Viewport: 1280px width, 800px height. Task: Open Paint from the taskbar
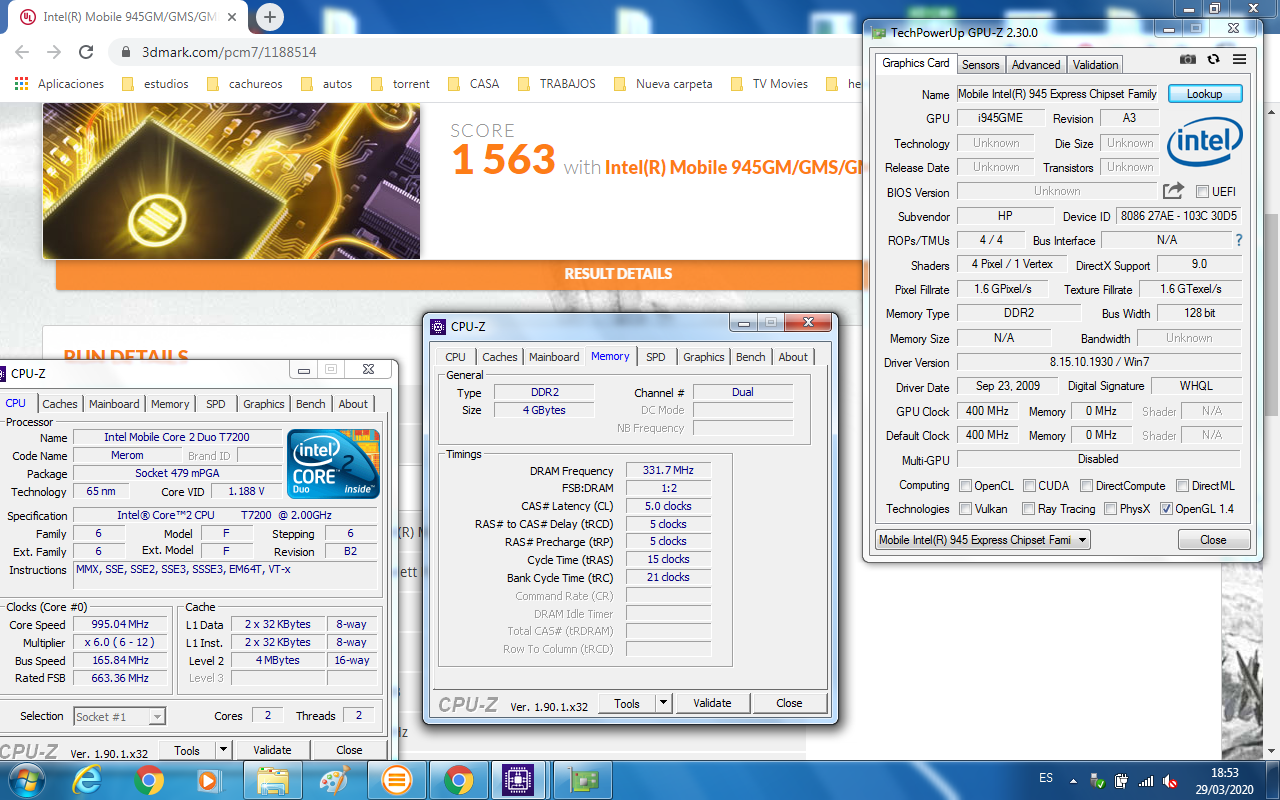tap(334, 780)
